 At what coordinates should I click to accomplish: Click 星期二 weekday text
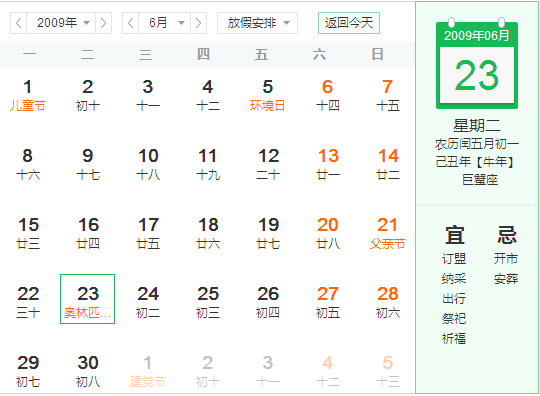pos(477,125)
